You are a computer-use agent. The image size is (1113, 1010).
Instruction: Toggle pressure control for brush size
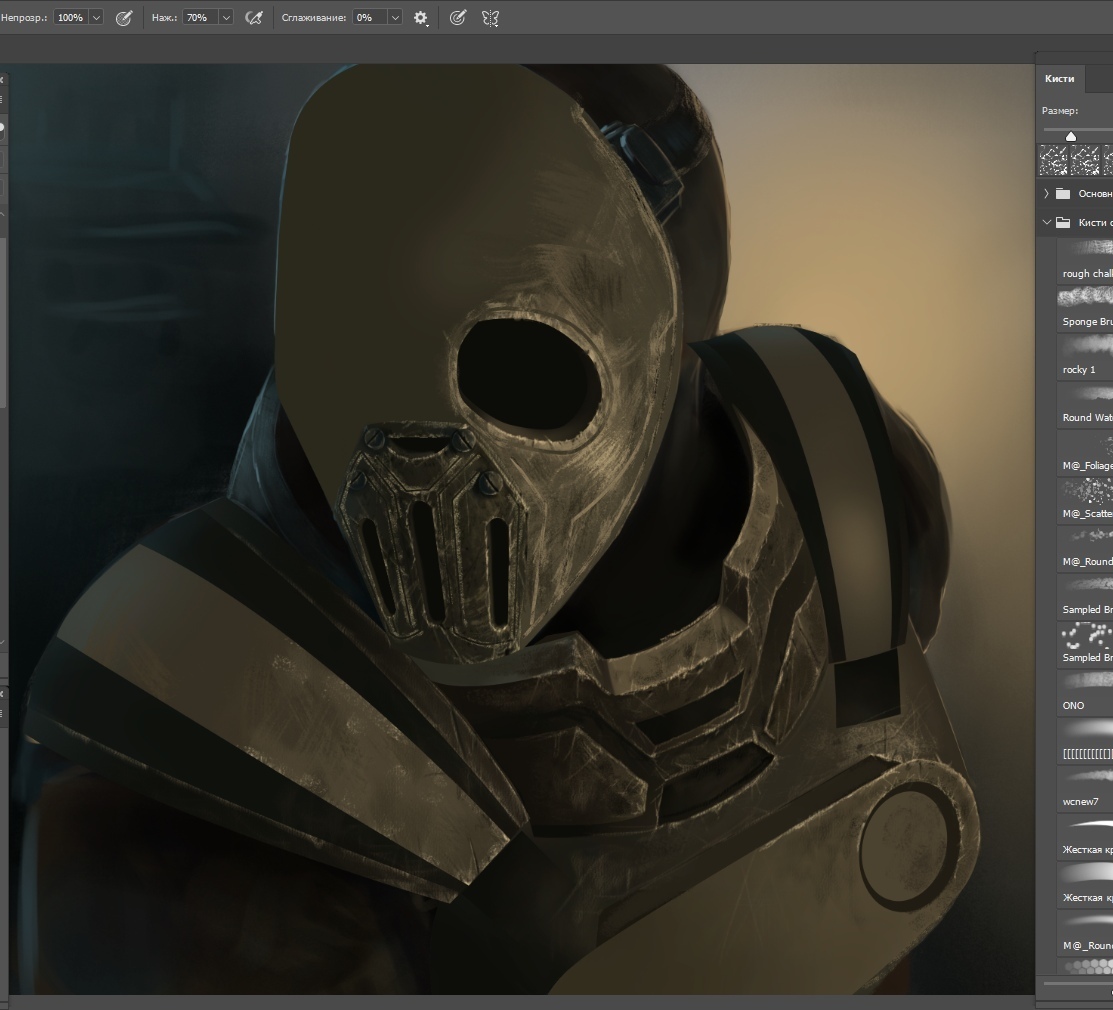point(458,18)
